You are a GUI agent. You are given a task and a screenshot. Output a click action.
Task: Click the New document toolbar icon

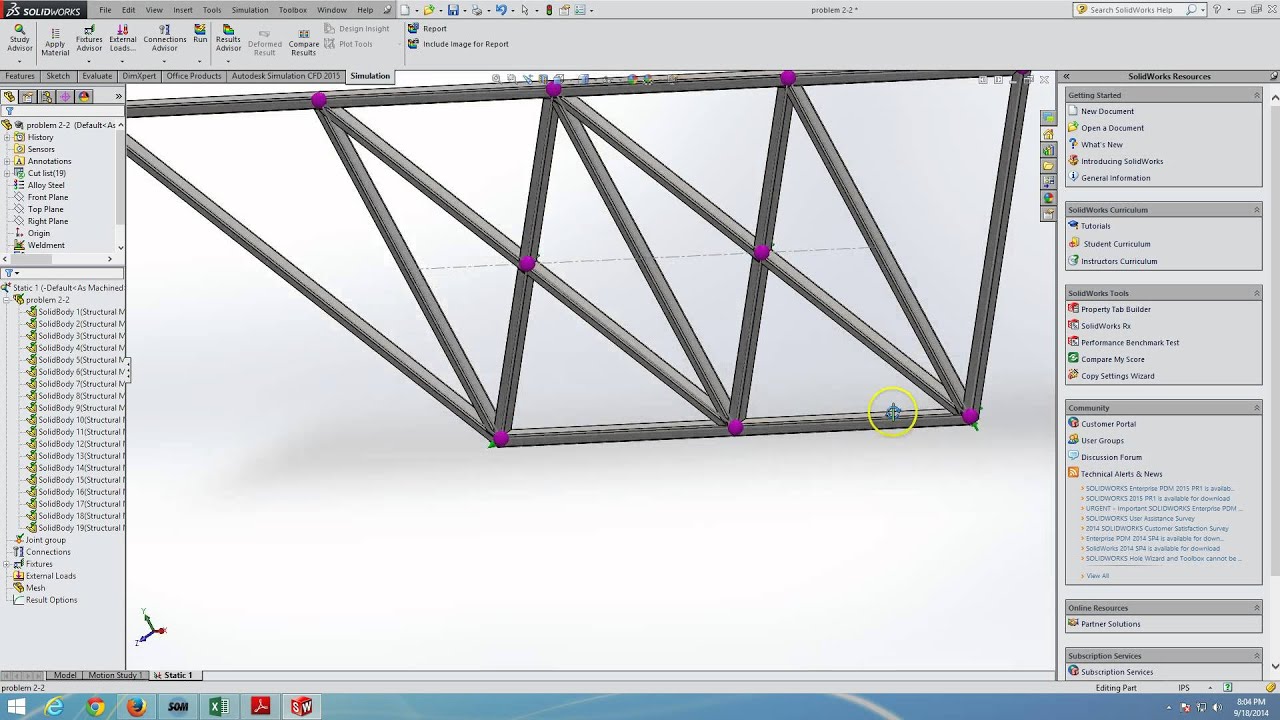[x=404, y=10]
